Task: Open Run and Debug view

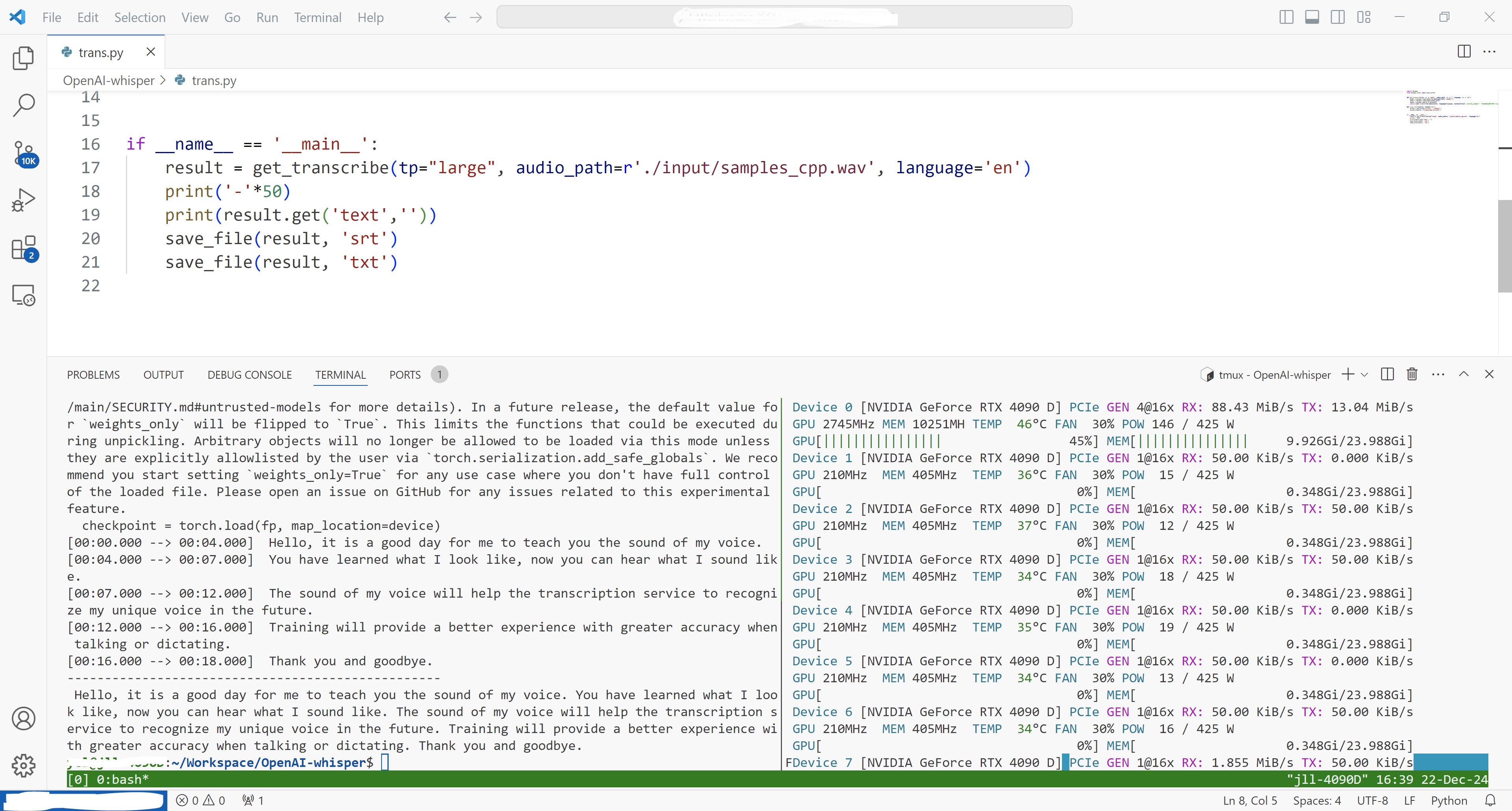Action: (24, 200)
